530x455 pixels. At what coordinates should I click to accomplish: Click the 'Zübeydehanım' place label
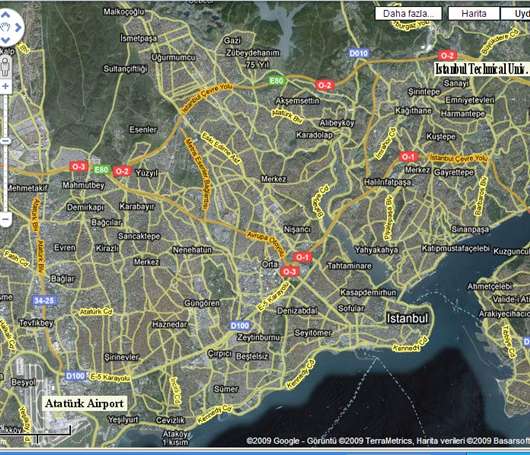[253, 53]
